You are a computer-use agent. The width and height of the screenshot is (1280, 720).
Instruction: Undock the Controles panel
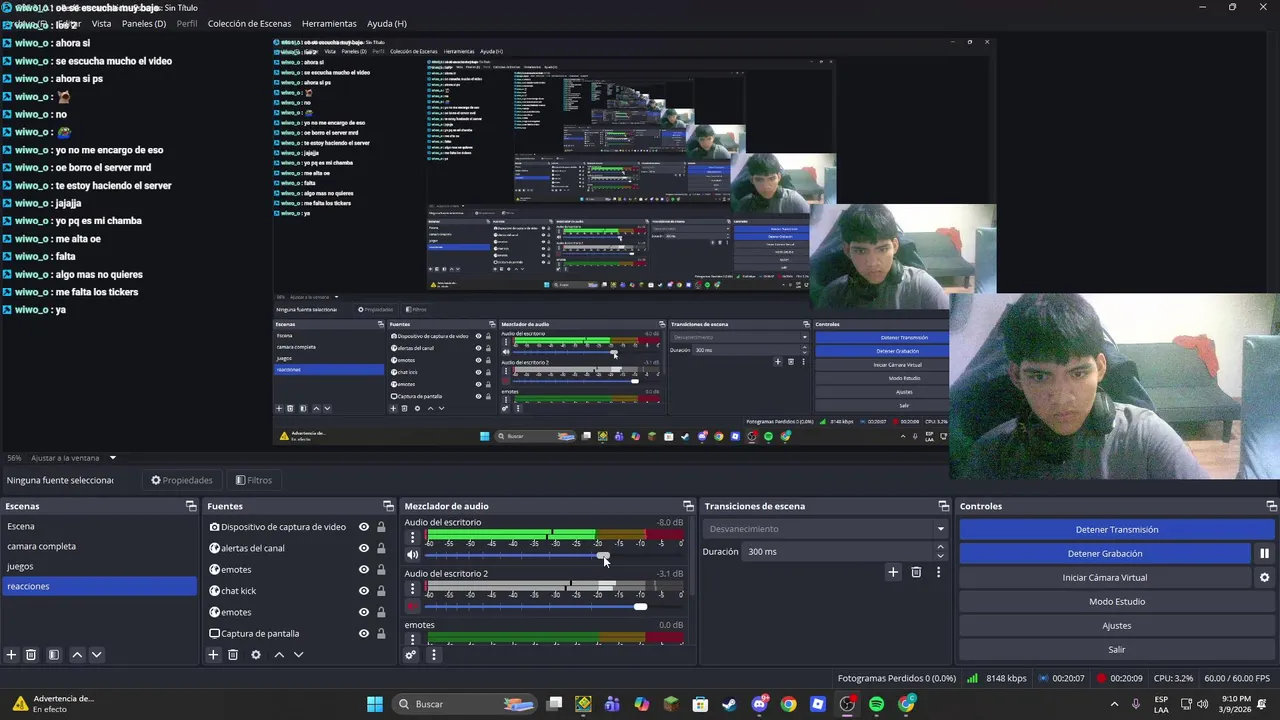pyautogui.click(x=1271, y=506)
